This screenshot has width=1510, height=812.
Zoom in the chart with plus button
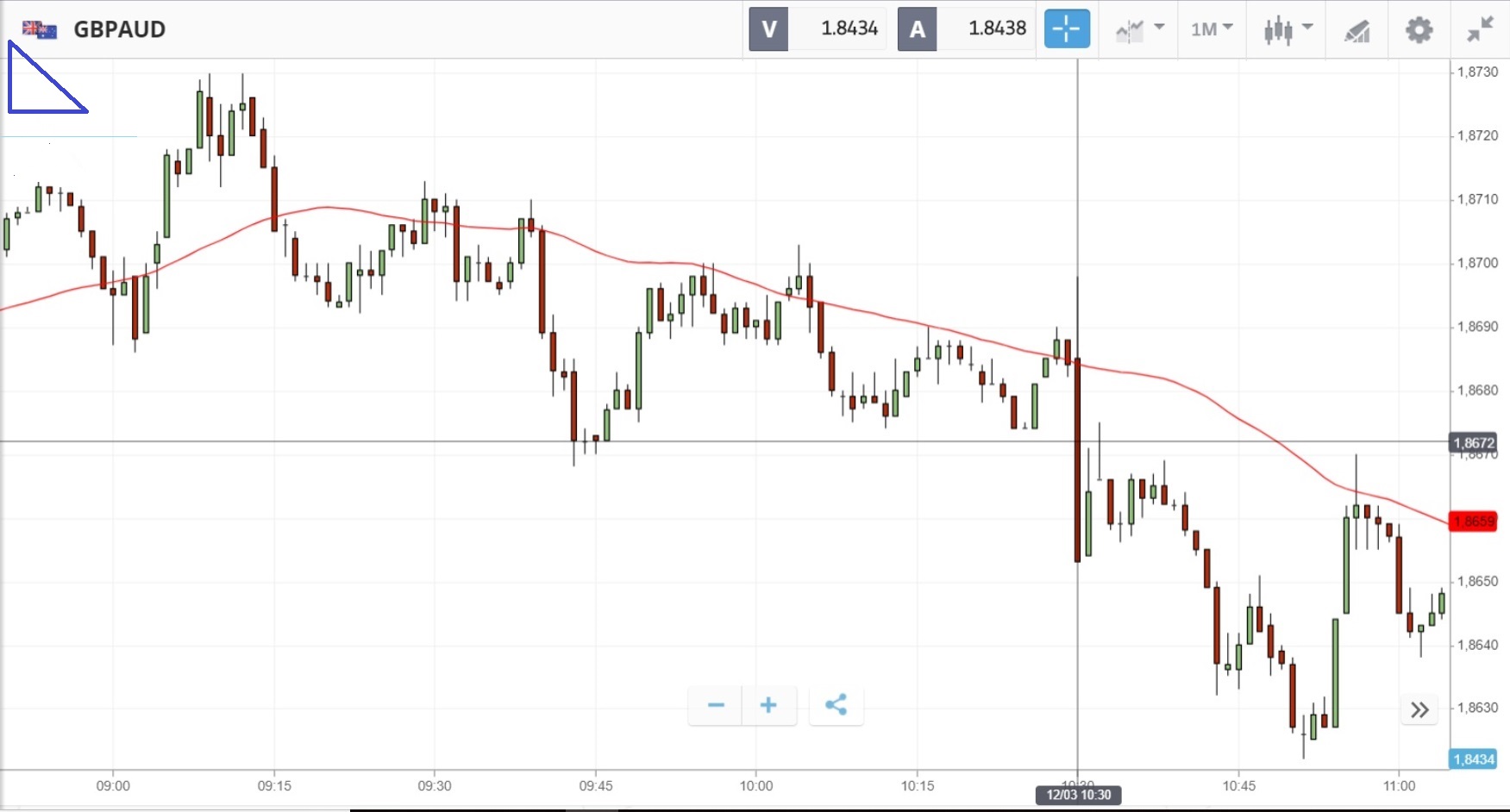pyautogui.click(x=768, y=705)
